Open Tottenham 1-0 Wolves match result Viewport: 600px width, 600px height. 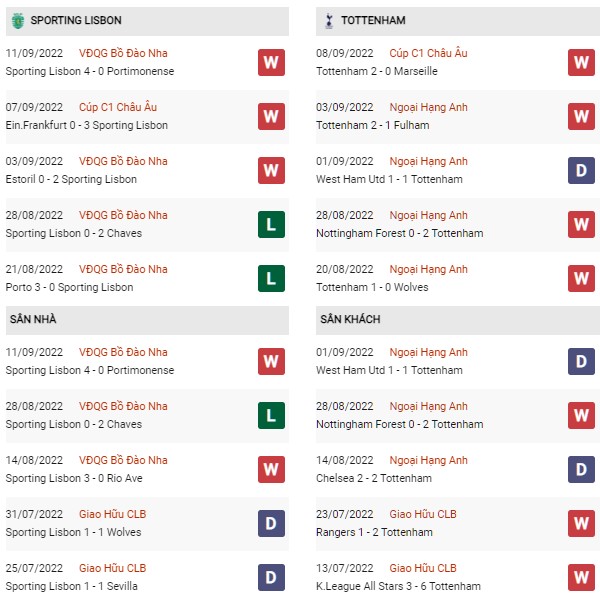coord(372,287)
